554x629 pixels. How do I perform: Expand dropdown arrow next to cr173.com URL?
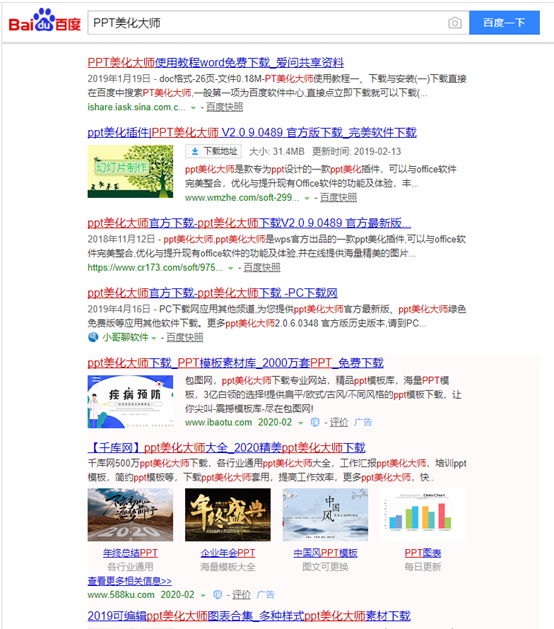pos(231,268)
